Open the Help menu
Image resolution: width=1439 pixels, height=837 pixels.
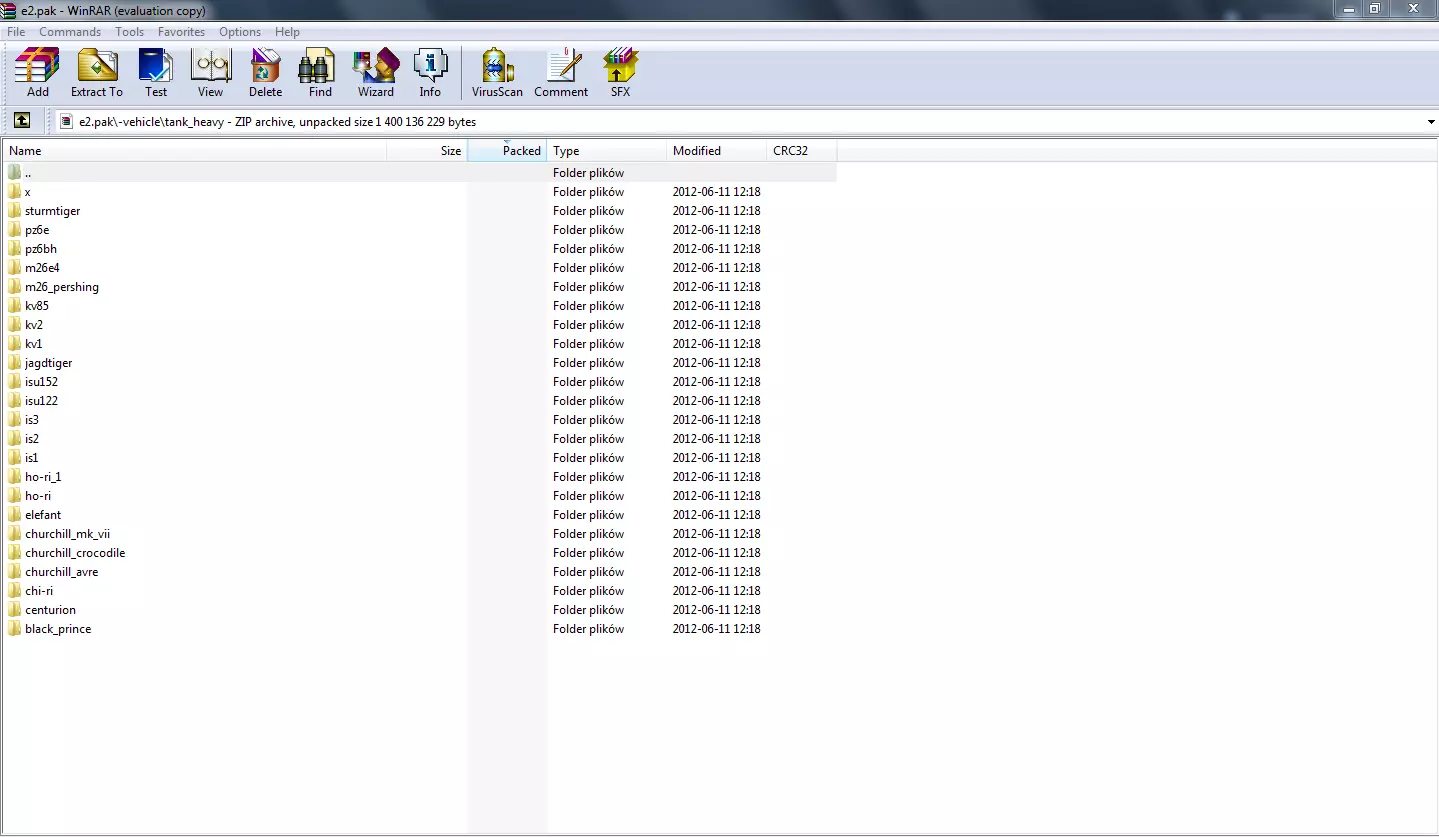pos(287,32)
